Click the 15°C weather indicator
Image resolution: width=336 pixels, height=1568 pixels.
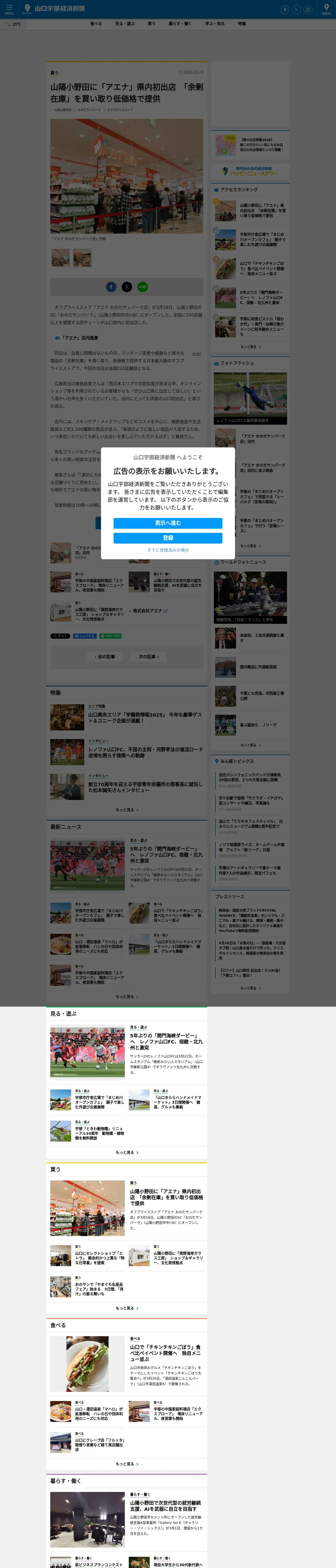13,24
